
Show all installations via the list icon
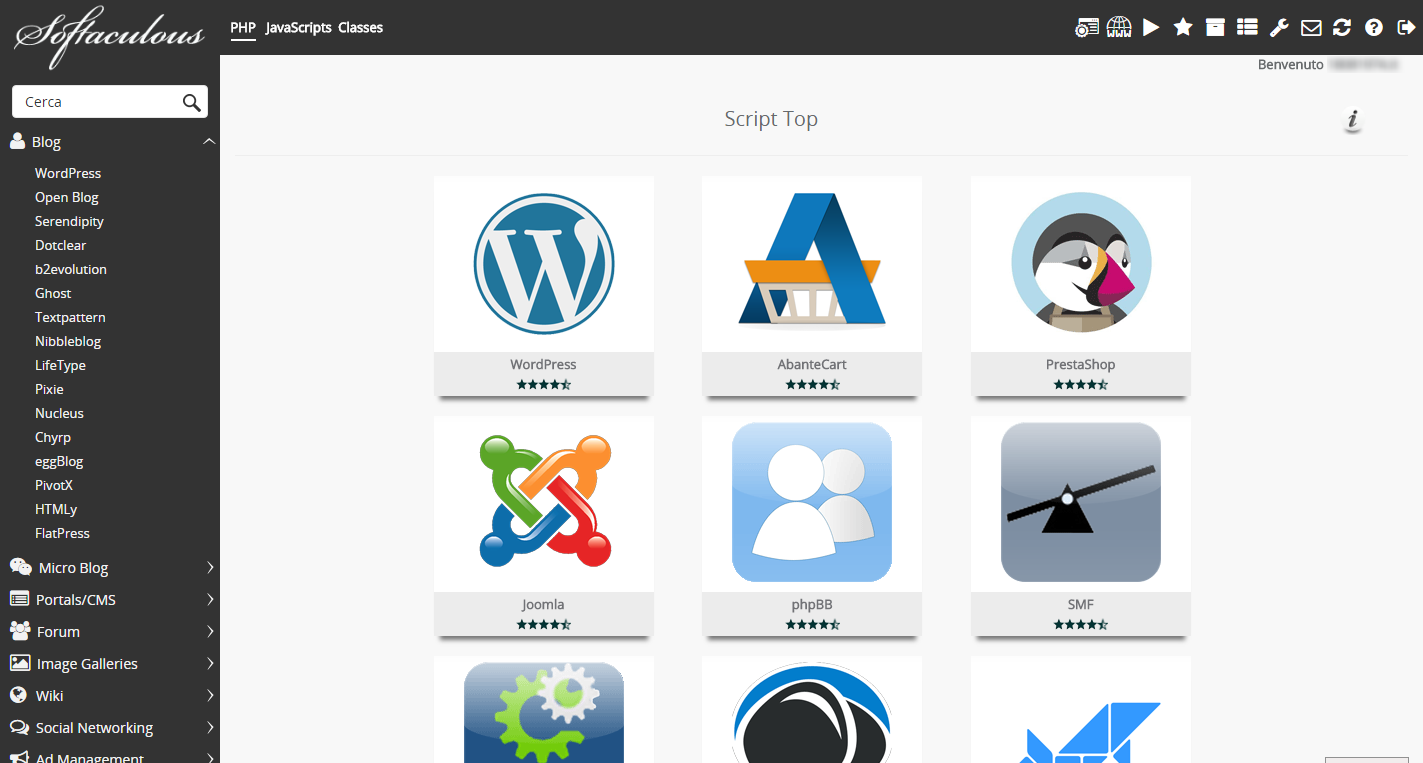[x=1247, y=28]
